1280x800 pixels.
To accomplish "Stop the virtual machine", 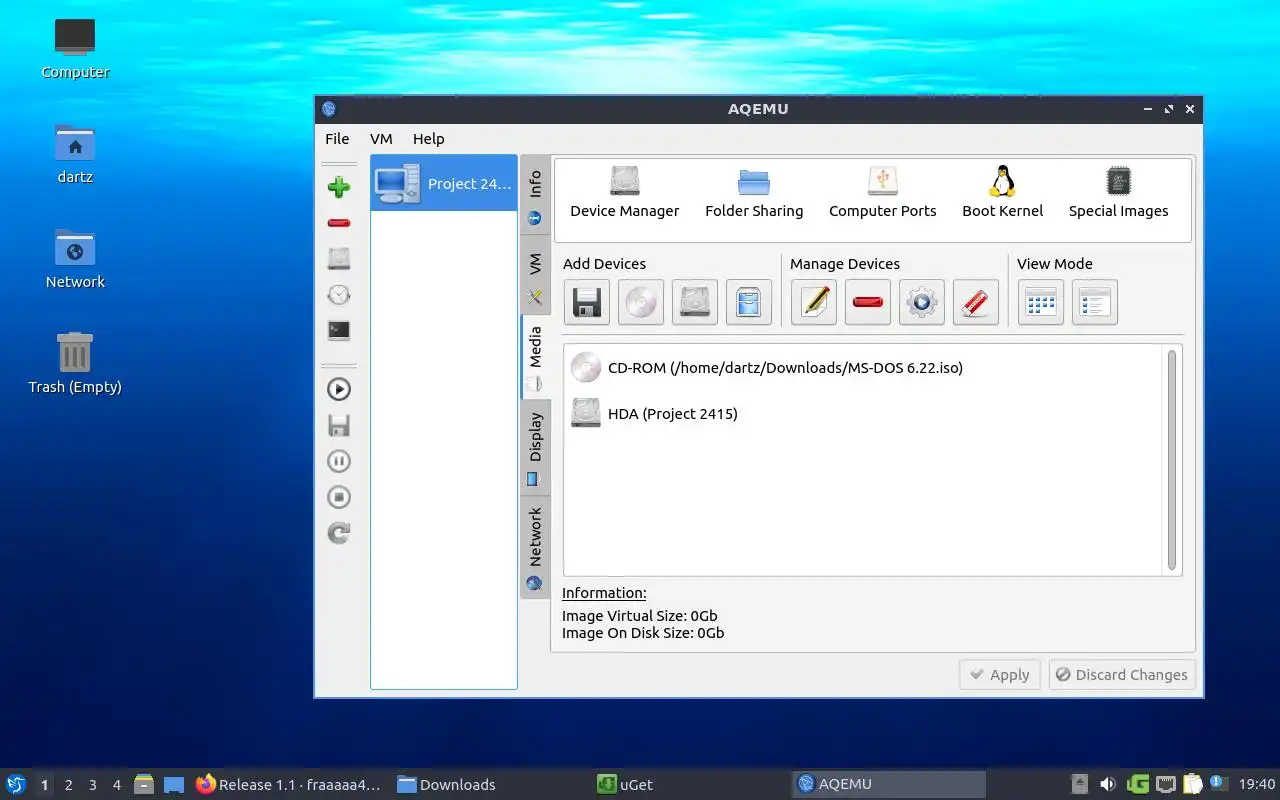I will pos(339,497).
